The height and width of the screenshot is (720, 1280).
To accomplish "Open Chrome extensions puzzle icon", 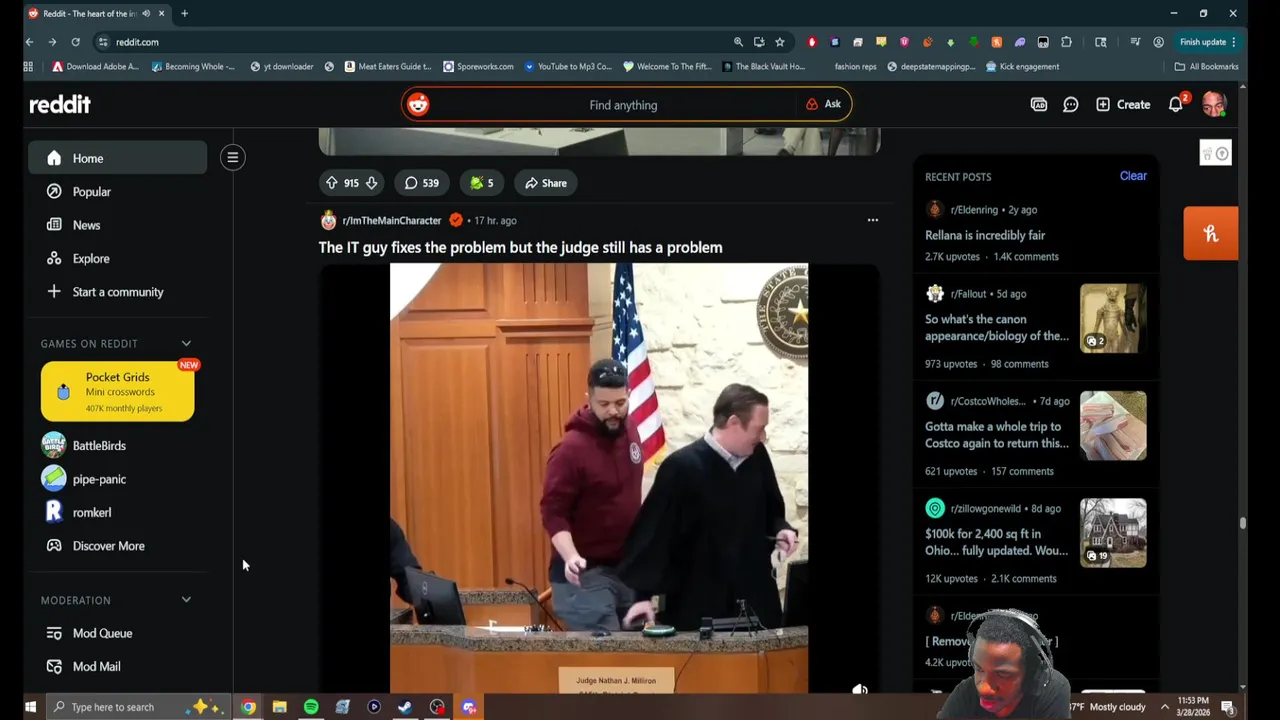I will (1067, 42).
